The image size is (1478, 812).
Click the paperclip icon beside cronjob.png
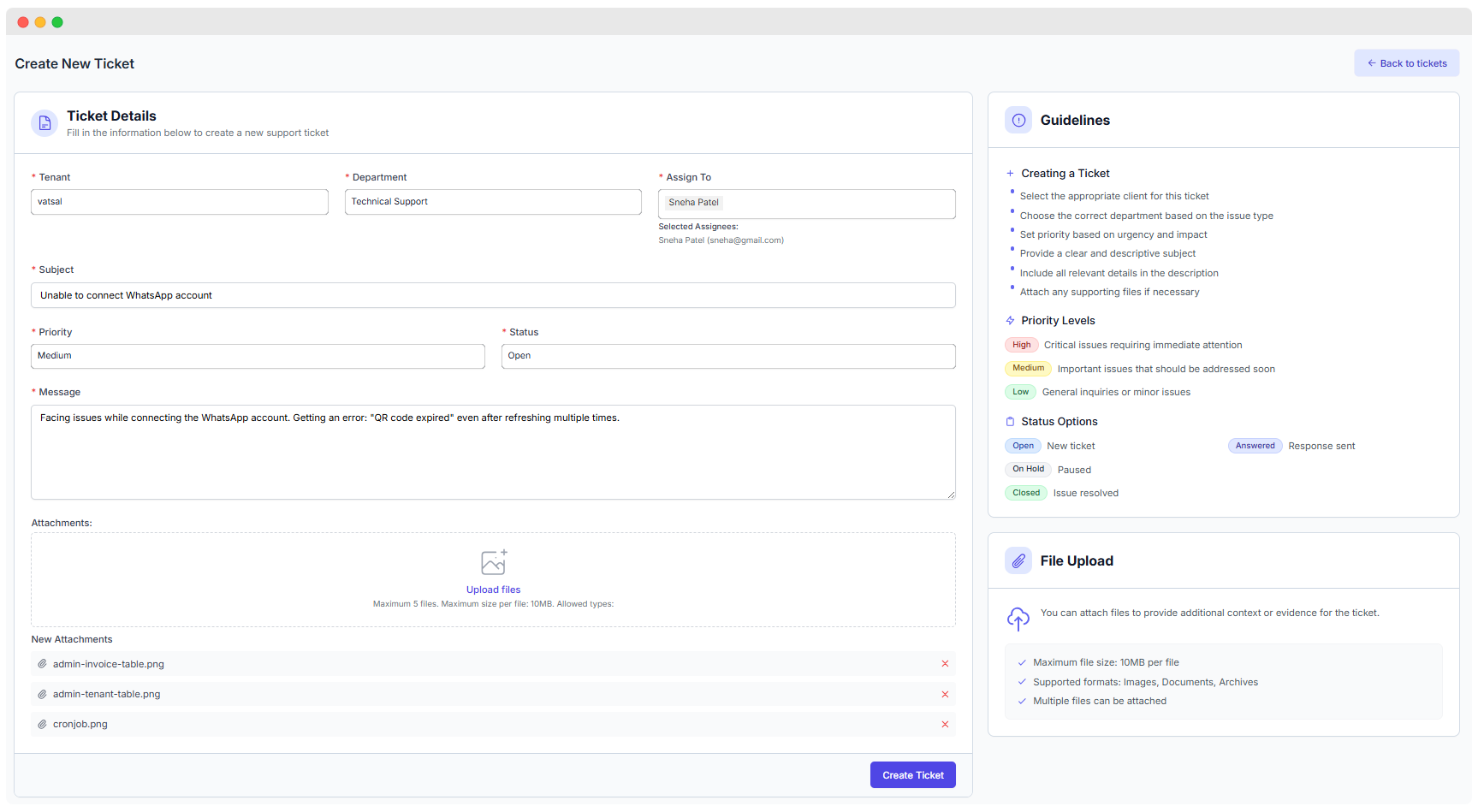coord(42,725)
